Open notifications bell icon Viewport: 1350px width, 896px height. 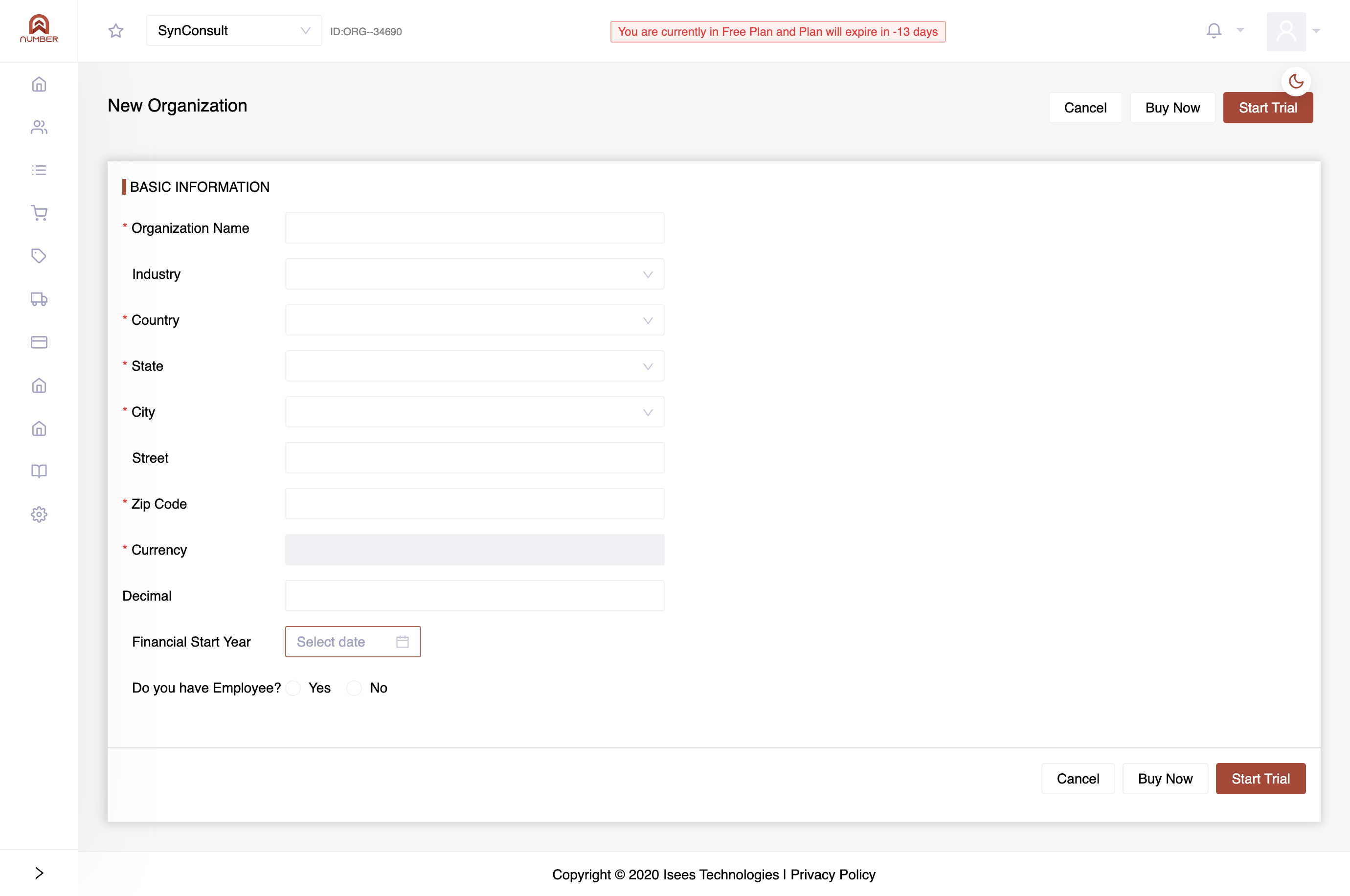pyautogui.click(x=1214, y=30)
